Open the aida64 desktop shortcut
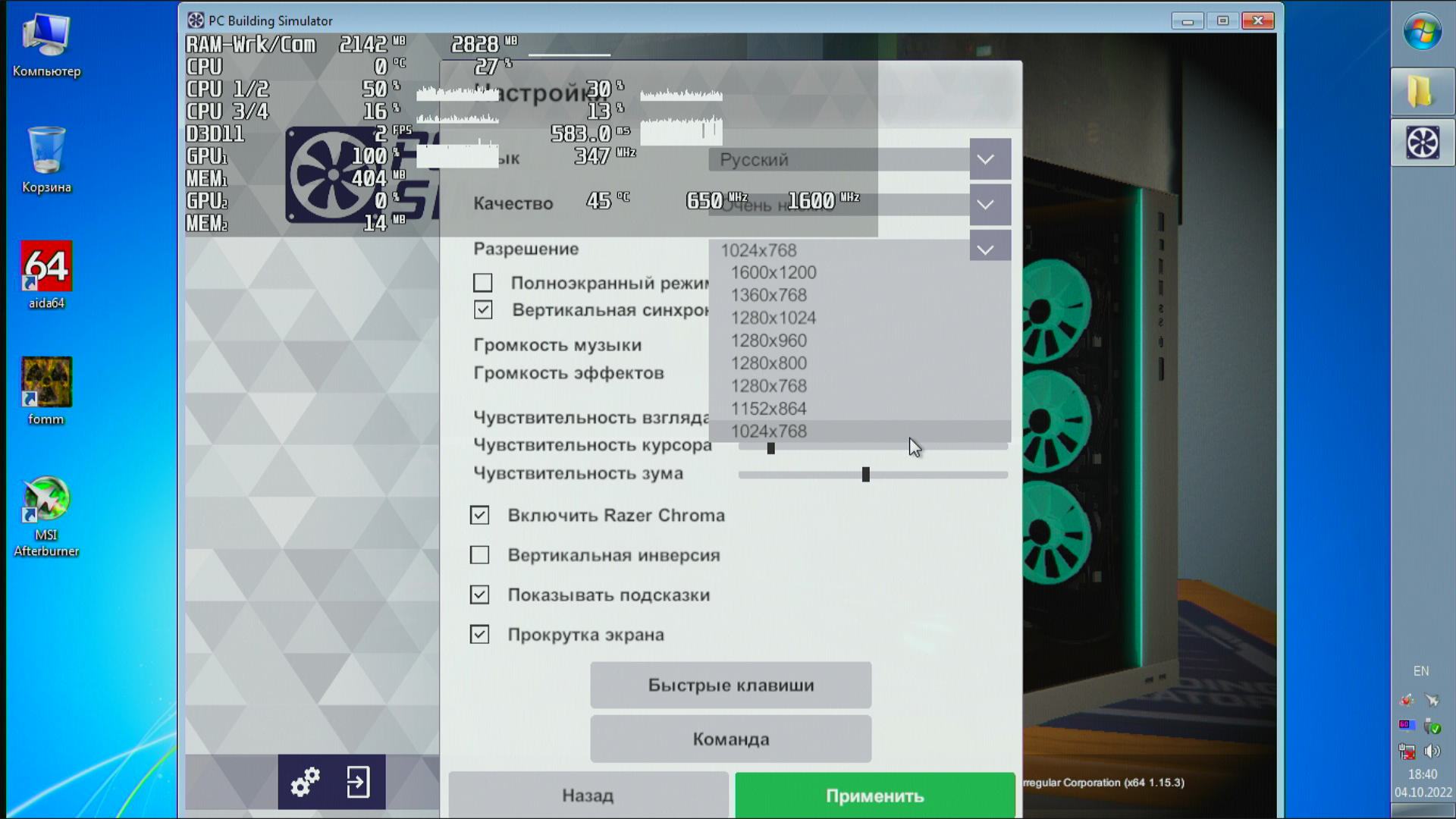The height and width of the screenshot is (819, 1456). click(x=46, y=267)
